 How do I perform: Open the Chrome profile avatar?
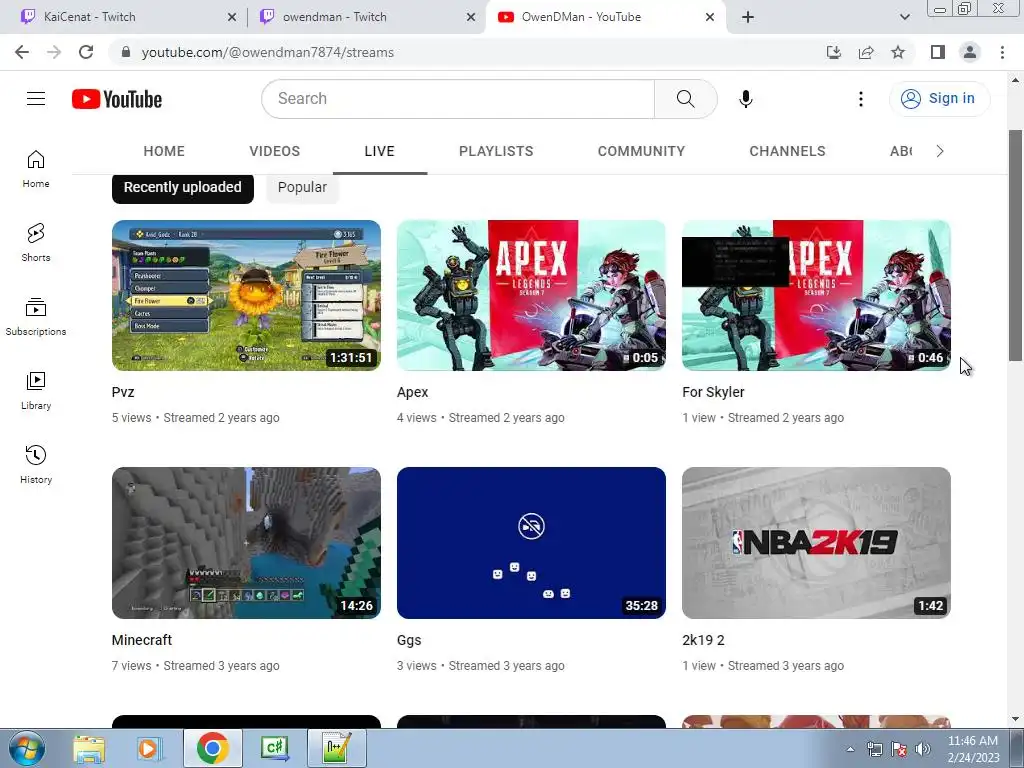970,52
